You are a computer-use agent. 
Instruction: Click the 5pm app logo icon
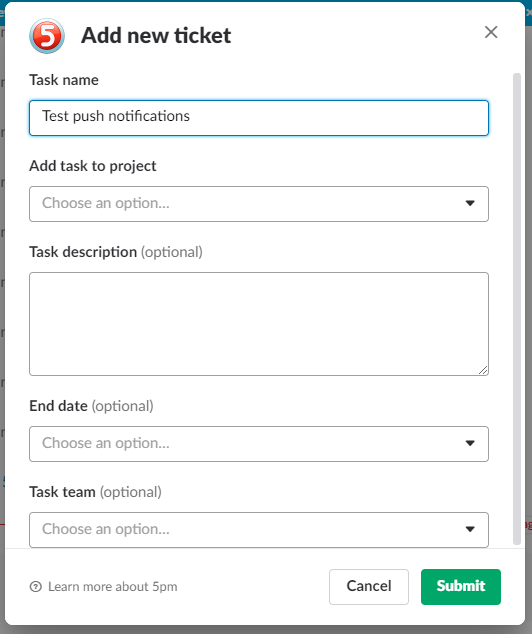(47, 36)
